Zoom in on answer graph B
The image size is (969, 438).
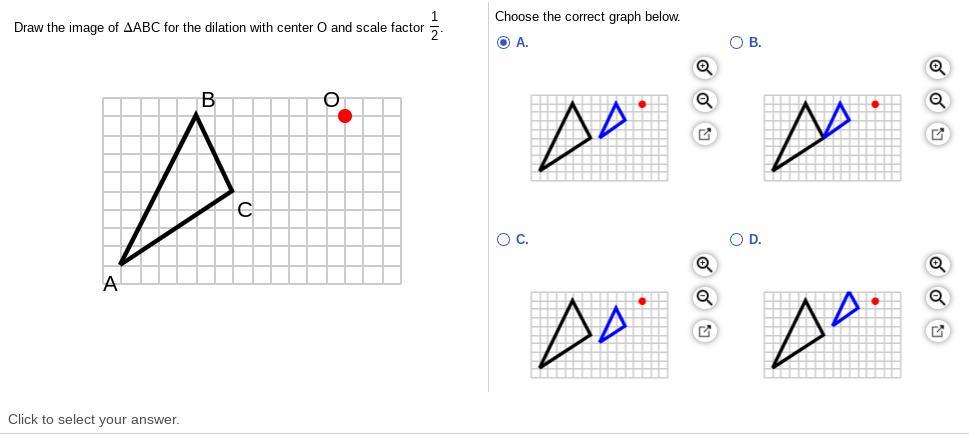pyautogui.click(x=937, y=68)
